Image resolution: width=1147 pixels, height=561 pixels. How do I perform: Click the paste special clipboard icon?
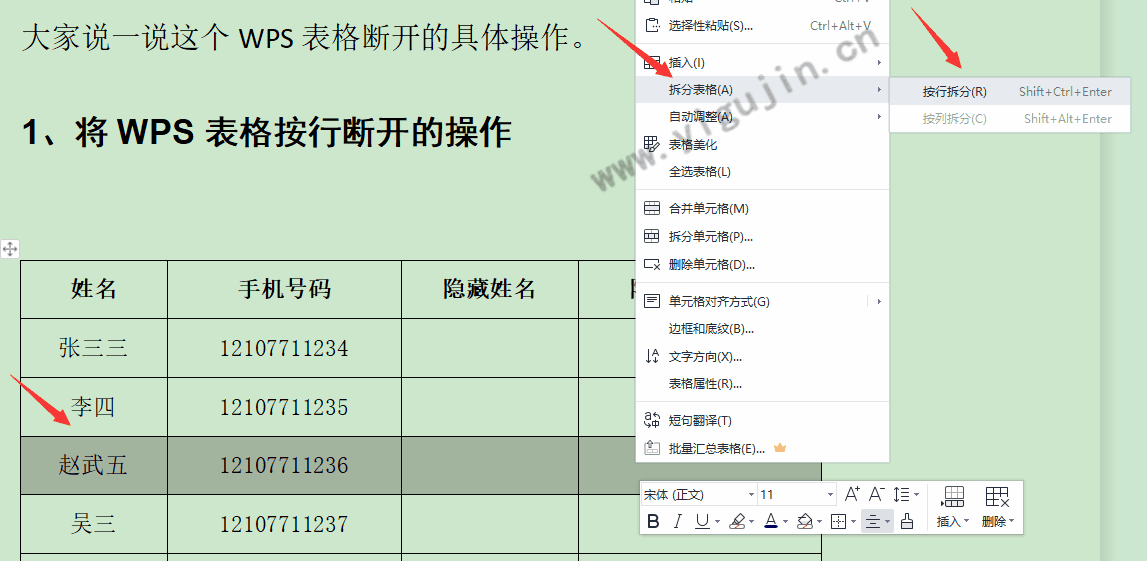651,26
